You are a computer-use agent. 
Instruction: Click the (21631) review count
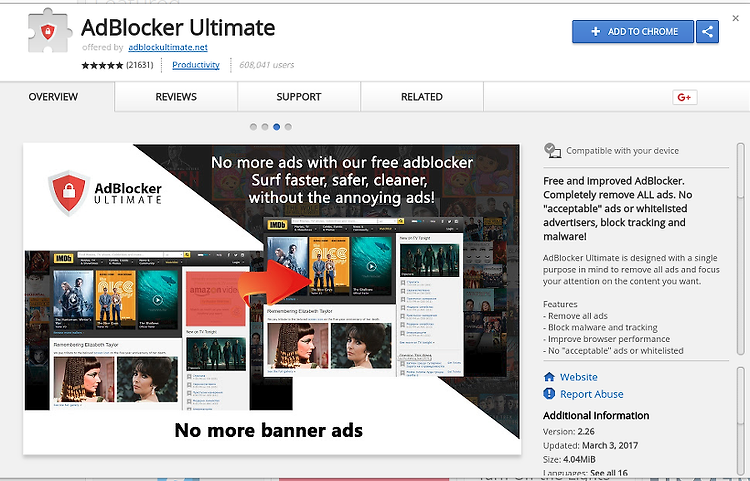tap(140, 65)
